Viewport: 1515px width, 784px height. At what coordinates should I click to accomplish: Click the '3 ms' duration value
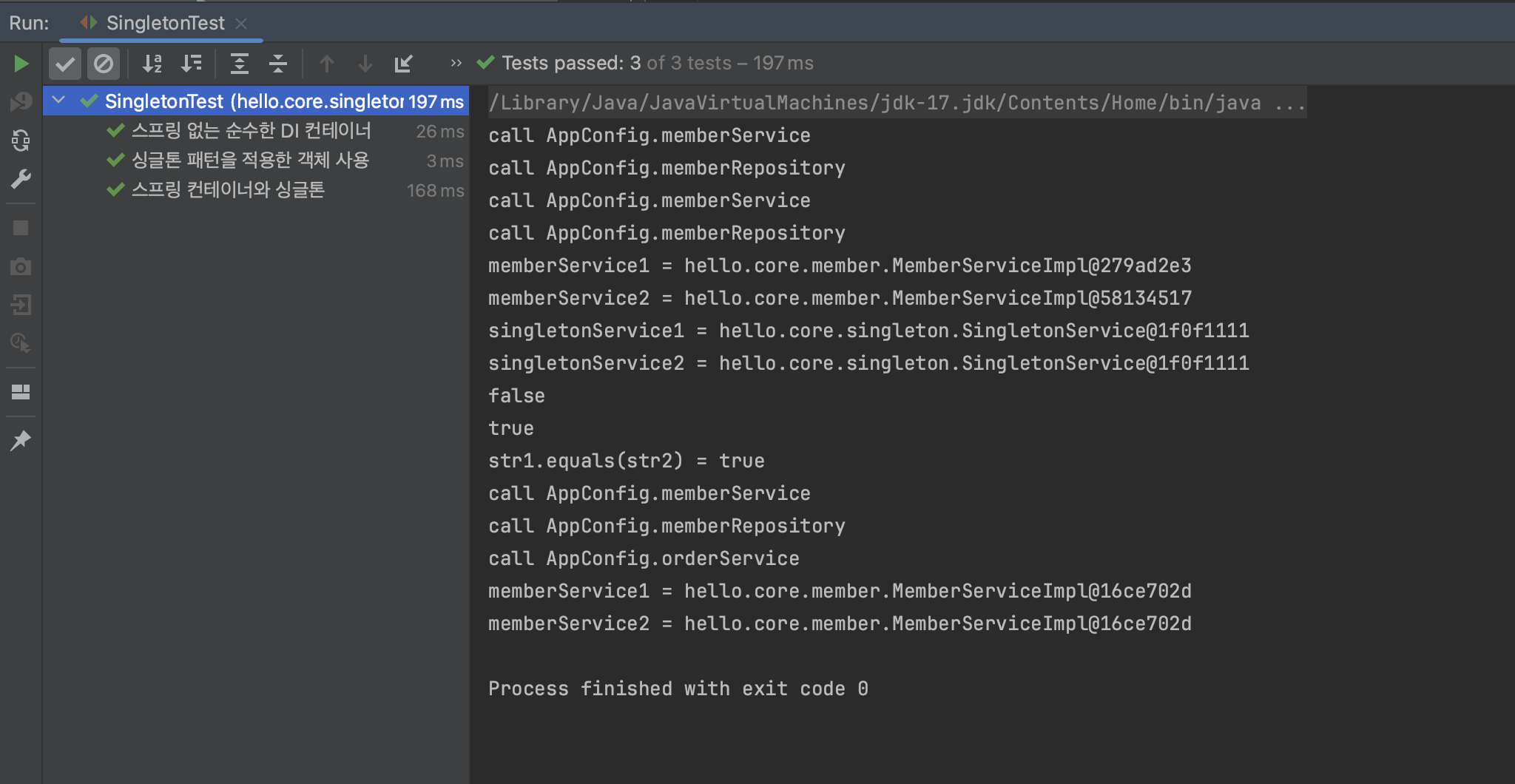point(445,160)
